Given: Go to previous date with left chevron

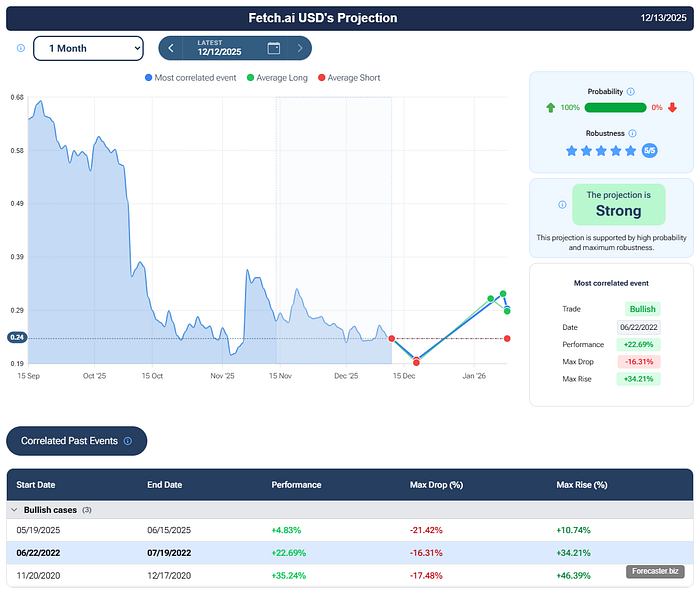Looking at the screenshot, I should pos(171,48).
